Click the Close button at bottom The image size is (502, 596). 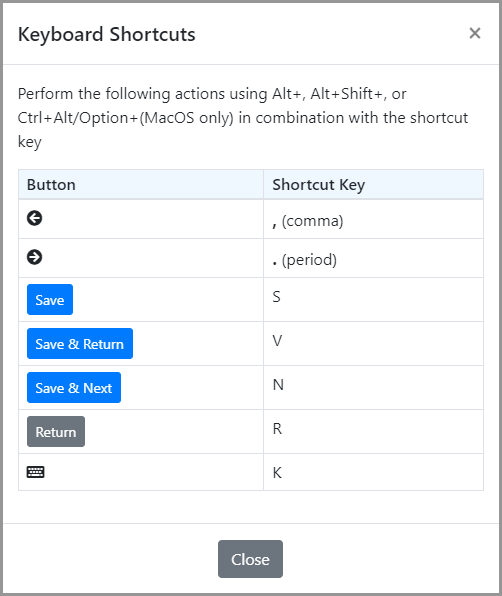[x=250, y=559]
